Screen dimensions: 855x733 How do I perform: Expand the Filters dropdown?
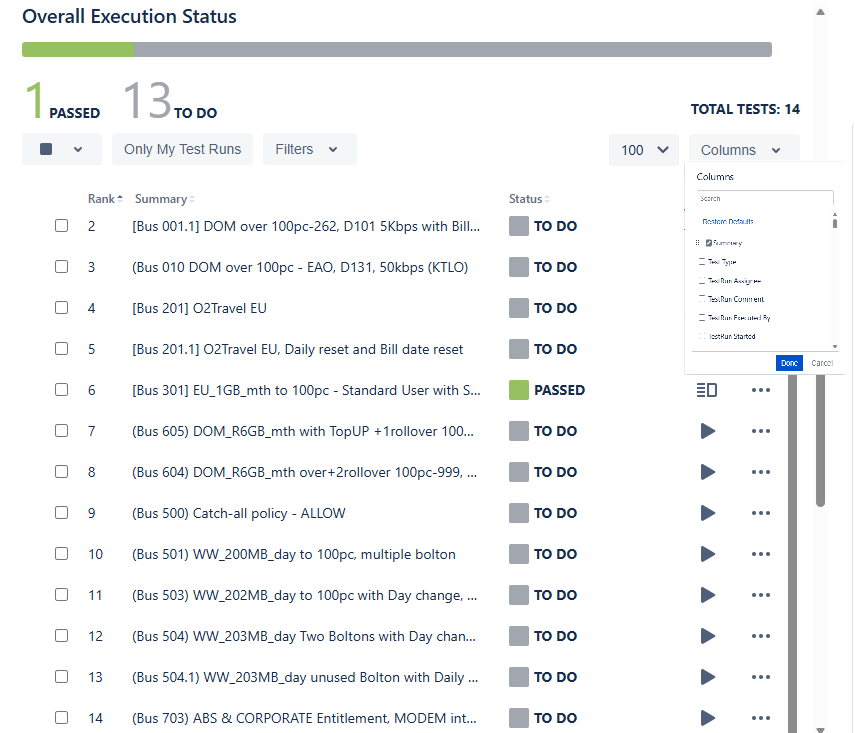click(x=309, y=149)
